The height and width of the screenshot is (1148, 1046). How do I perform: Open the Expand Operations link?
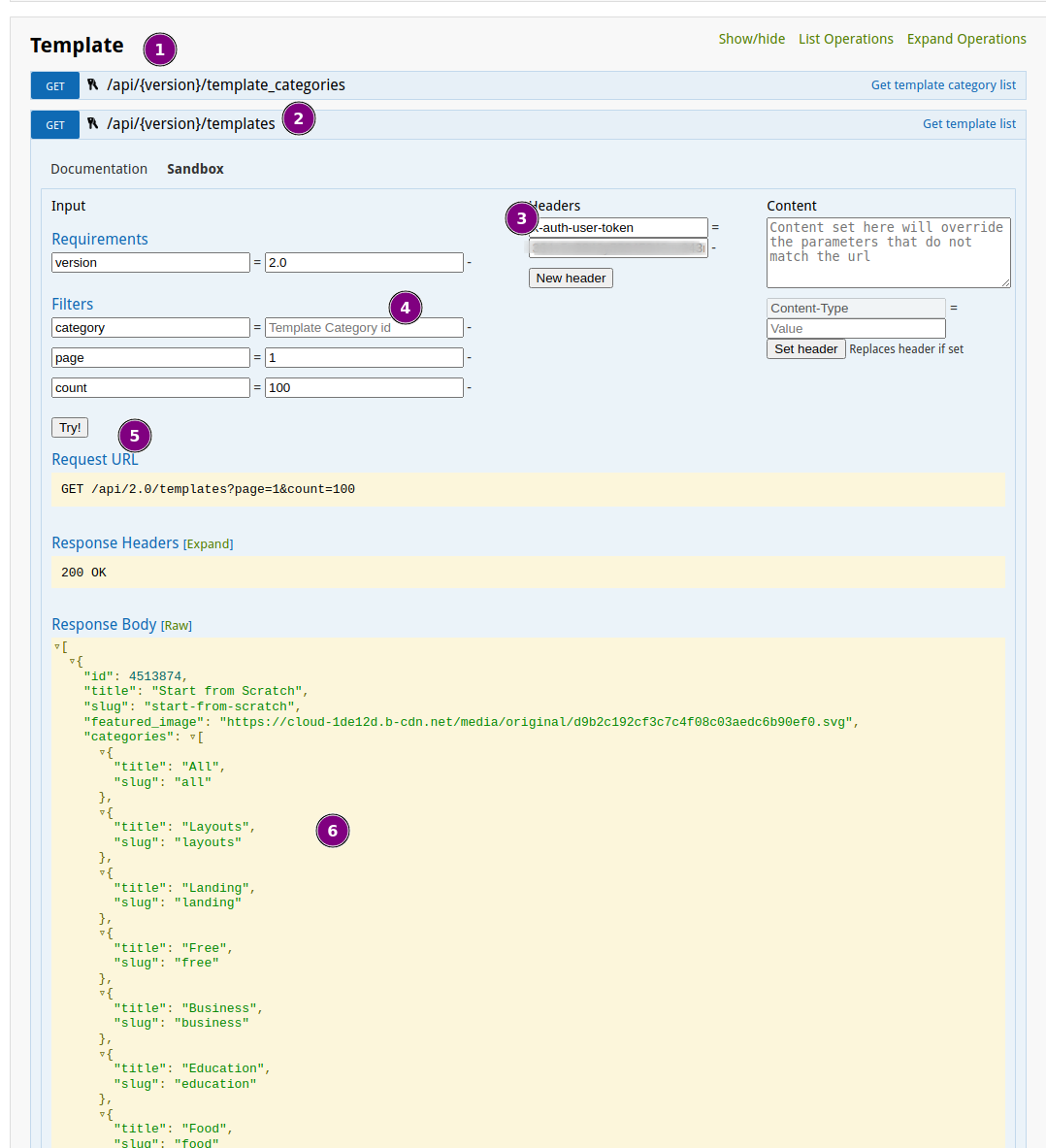pos(965,39)
